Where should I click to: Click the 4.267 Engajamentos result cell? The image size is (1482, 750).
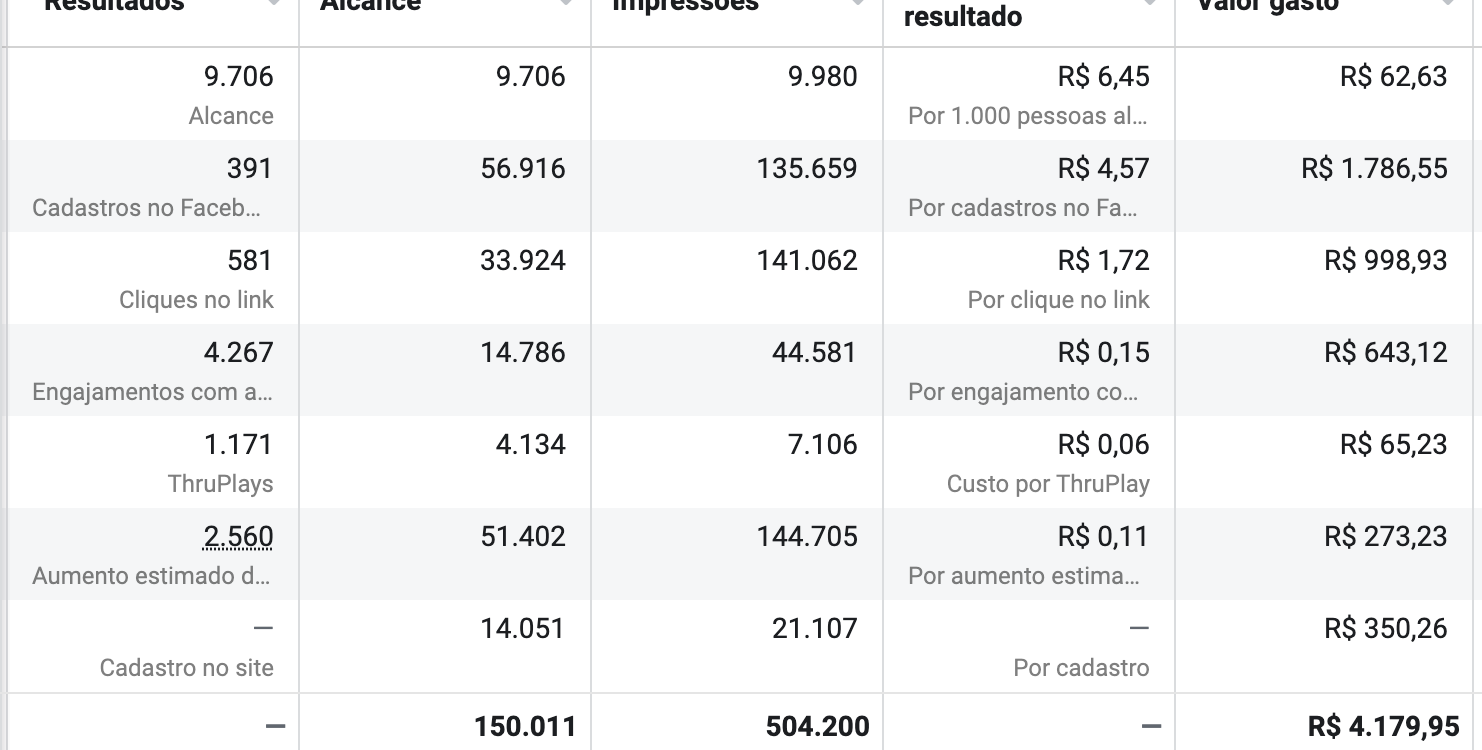152,370
